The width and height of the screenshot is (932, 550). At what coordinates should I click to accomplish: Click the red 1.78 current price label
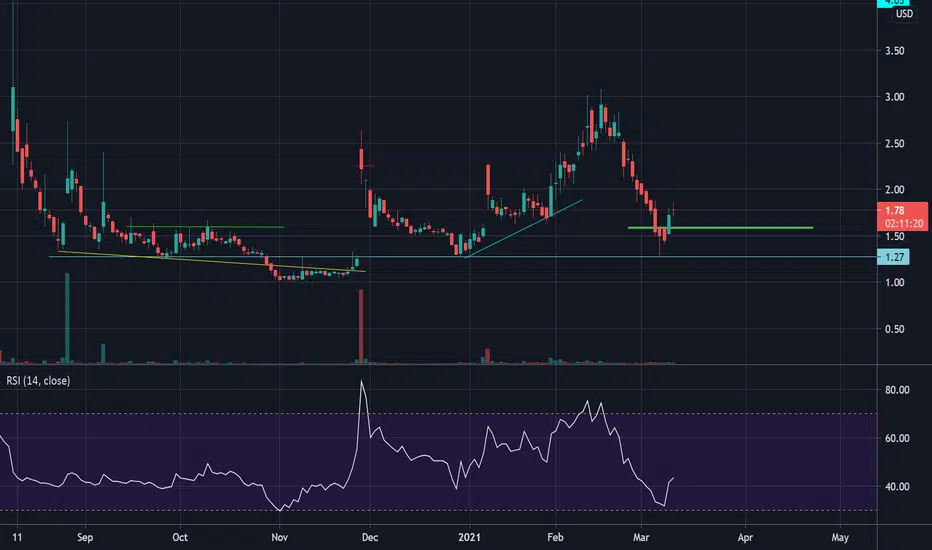[x=895, y=210]
